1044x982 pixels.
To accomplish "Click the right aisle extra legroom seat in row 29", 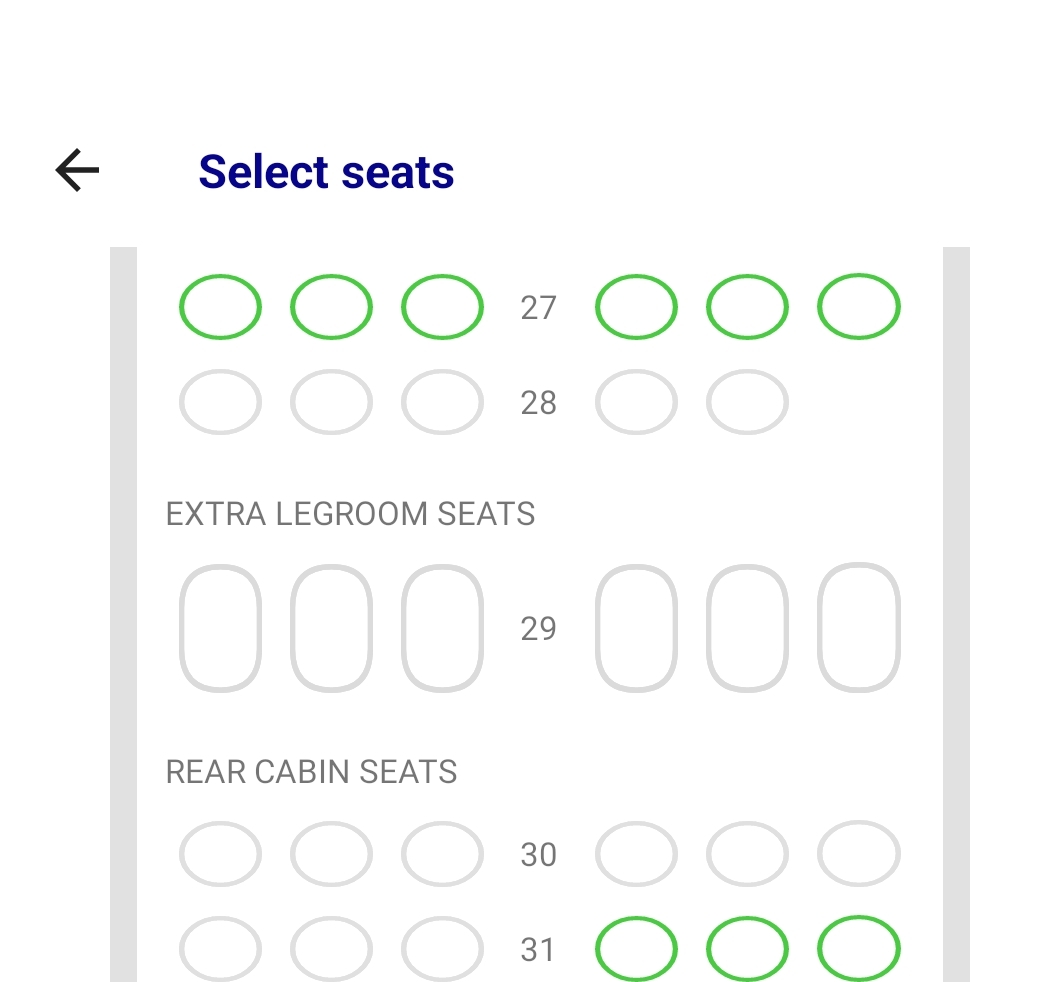I will click(x=636, y=628).
